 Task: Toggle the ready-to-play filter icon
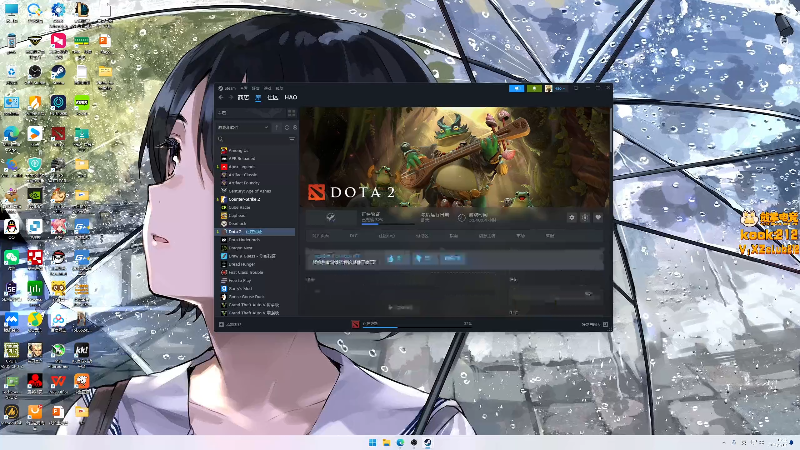pyautogui.click(x=295, y=127)
